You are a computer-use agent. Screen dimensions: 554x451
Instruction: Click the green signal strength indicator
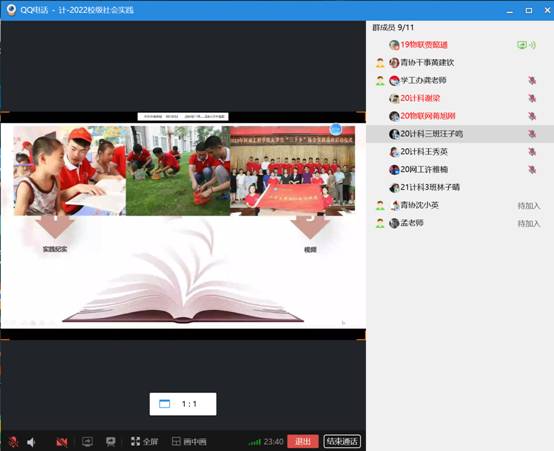(x=254, y=442)
